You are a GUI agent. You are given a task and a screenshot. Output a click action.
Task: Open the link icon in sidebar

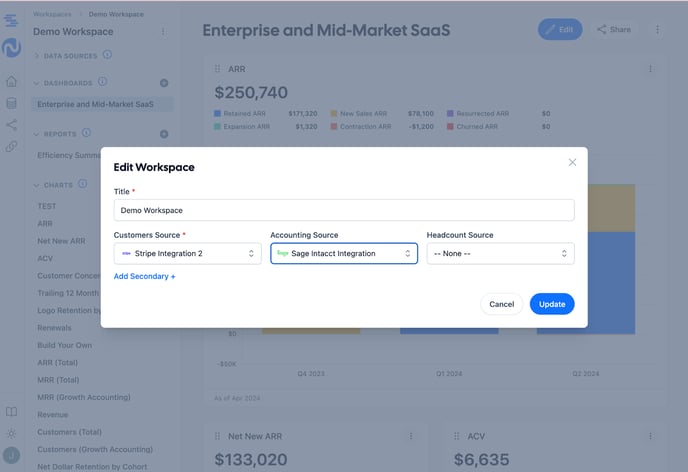click(x=11, y=146)
